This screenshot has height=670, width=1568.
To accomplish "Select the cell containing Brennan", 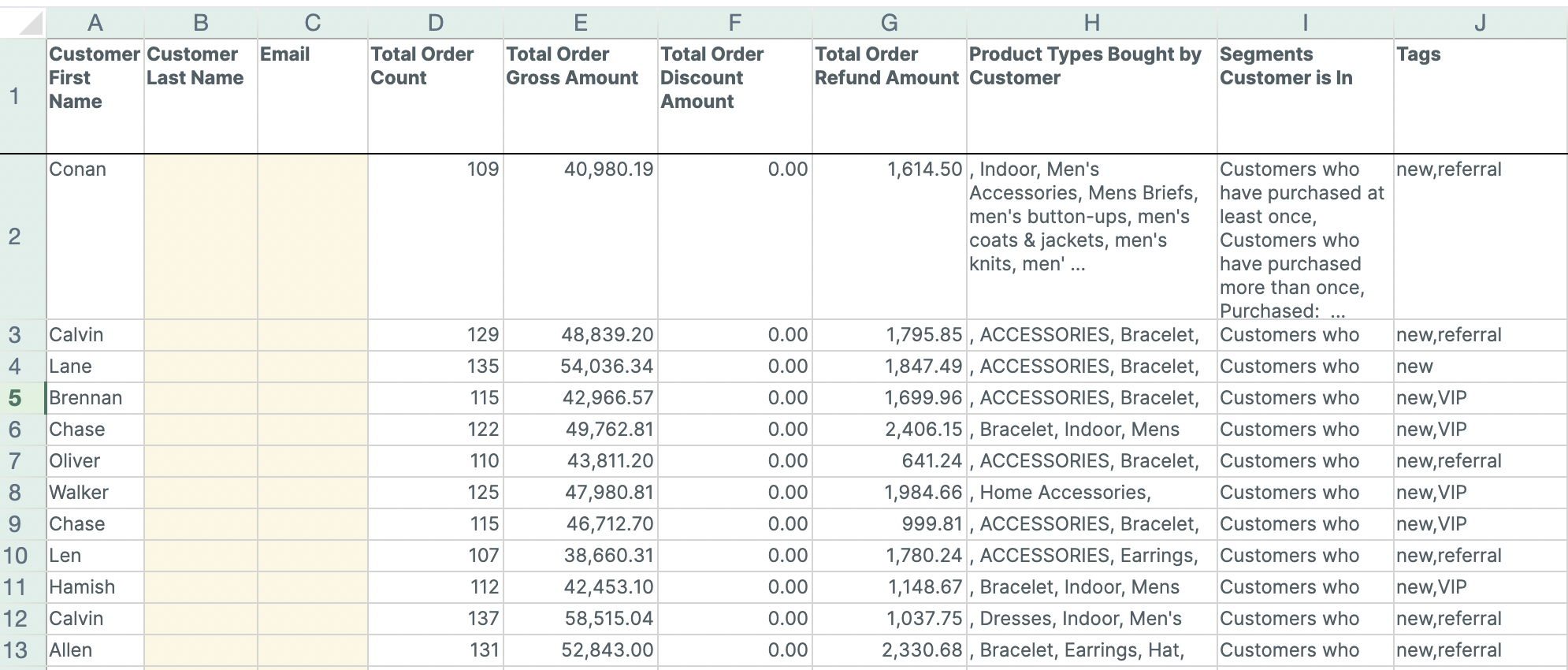I will [x=95, y=398].
